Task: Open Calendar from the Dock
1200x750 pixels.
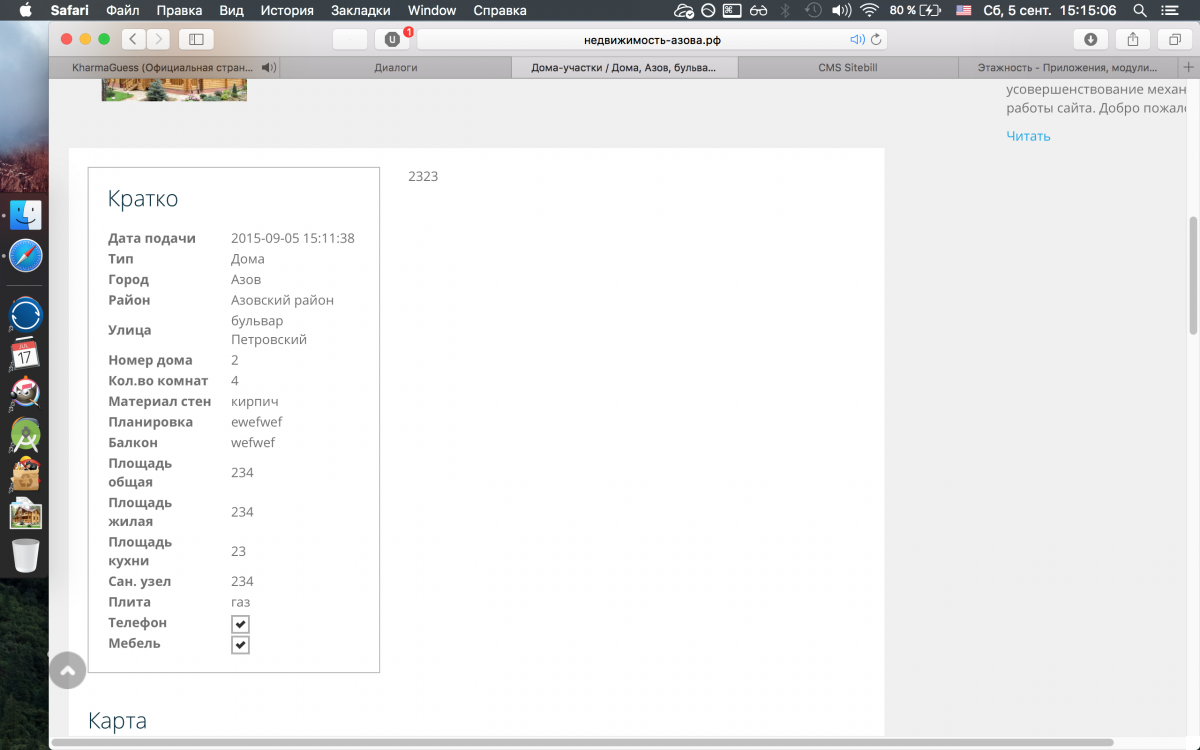Action: coord(26,354)
